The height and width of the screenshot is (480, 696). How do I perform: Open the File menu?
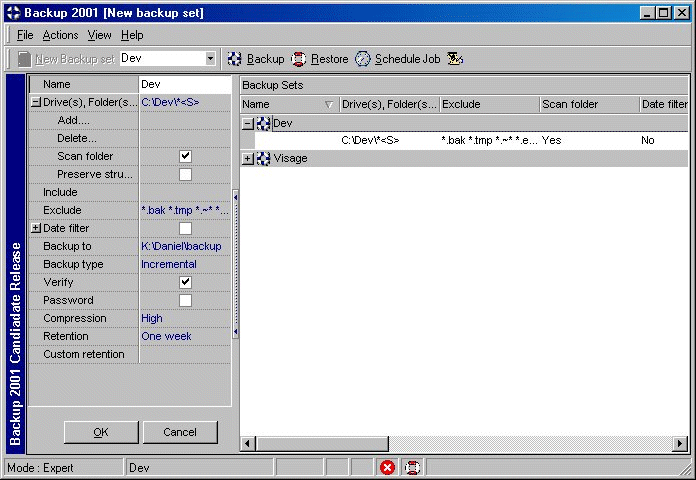click(25, 35)
